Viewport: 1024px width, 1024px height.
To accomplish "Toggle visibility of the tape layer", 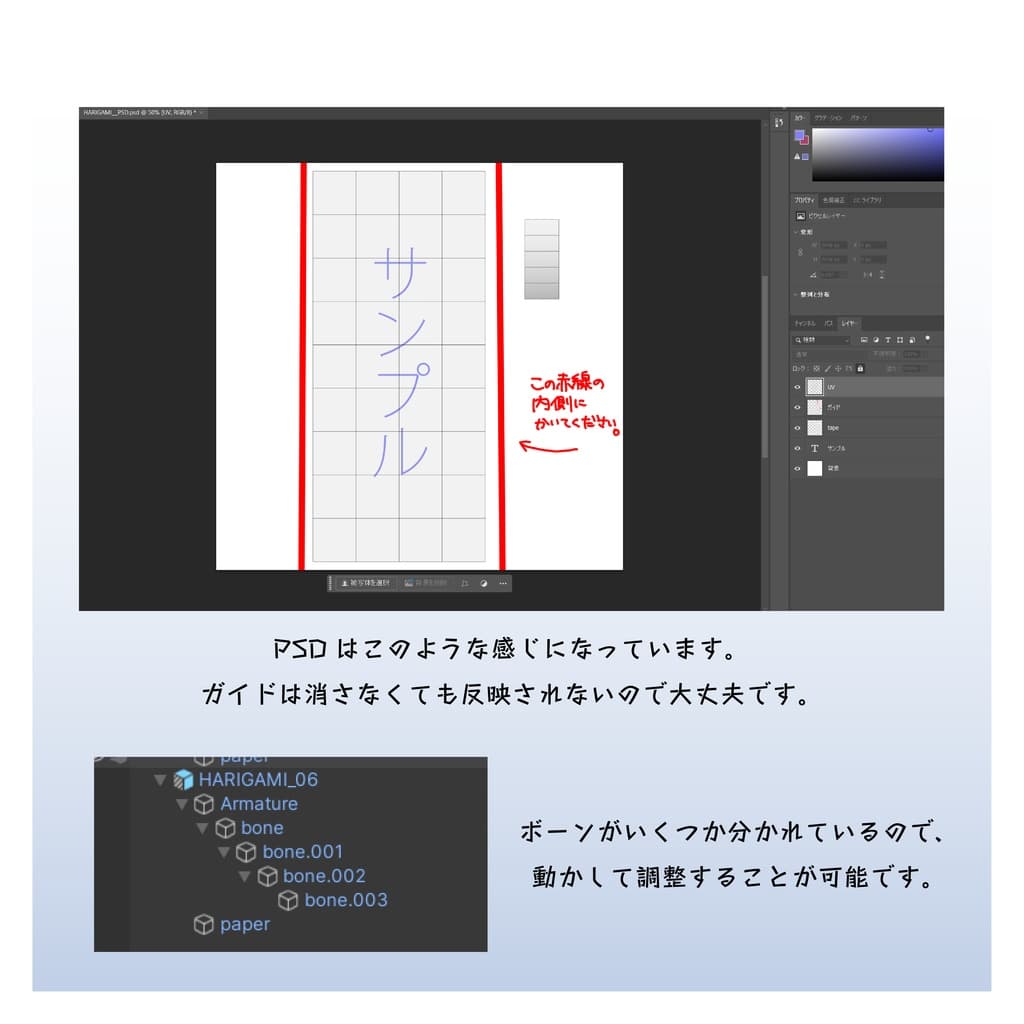I will click(x=797, y=428).
